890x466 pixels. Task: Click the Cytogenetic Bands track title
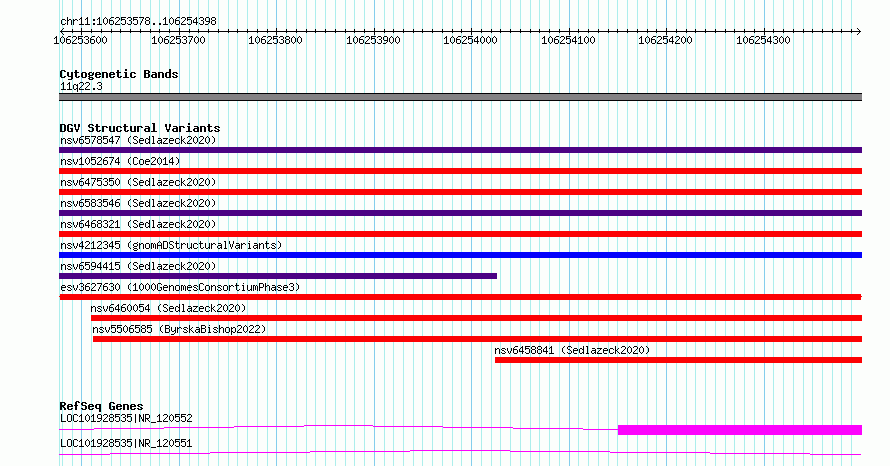(x=119, y=74)
